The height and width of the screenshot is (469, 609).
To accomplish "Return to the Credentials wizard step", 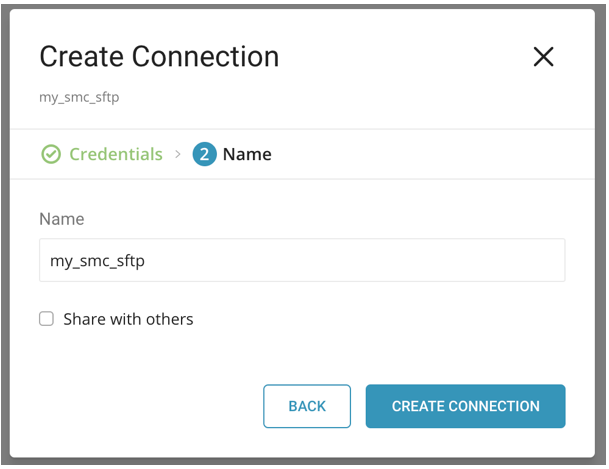I will pos(115,154).
